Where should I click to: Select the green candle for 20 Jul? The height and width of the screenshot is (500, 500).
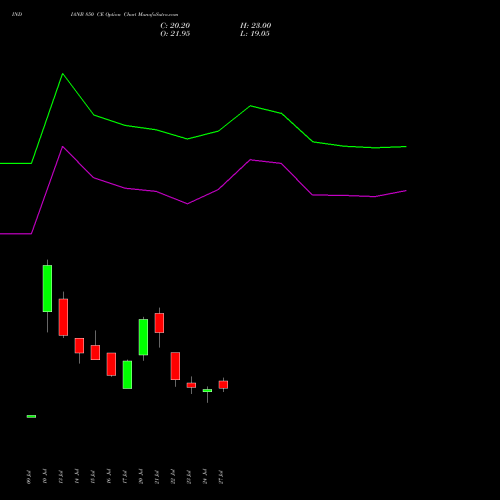coord(143,337)
